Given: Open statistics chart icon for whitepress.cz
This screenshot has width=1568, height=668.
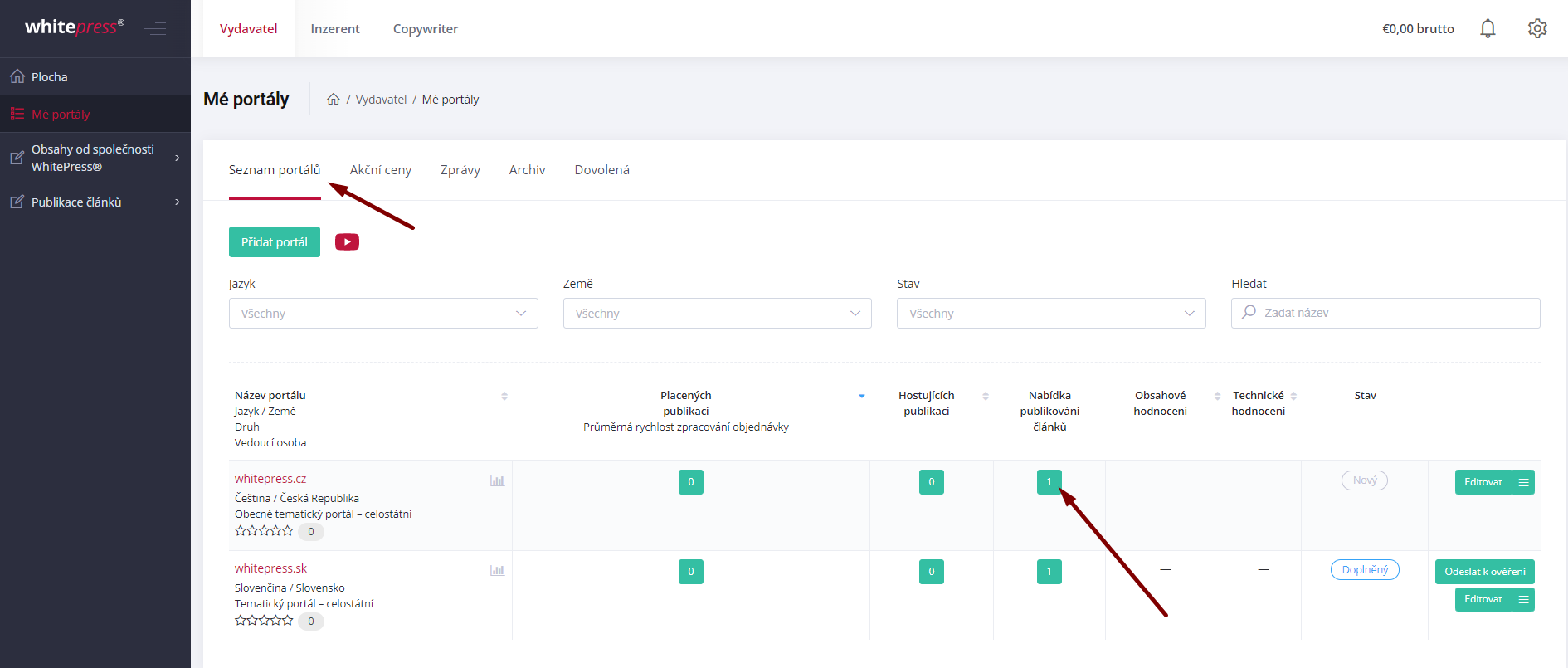Looking at the screenshot, I should (x=497, y=481).
